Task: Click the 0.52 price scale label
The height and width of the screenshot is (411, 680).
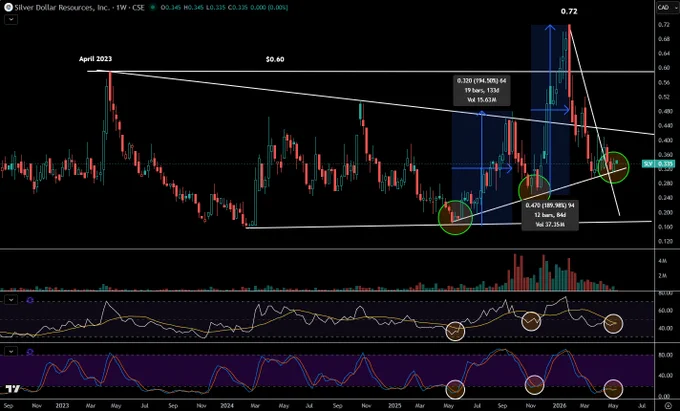Action: (x=664, y=97)
